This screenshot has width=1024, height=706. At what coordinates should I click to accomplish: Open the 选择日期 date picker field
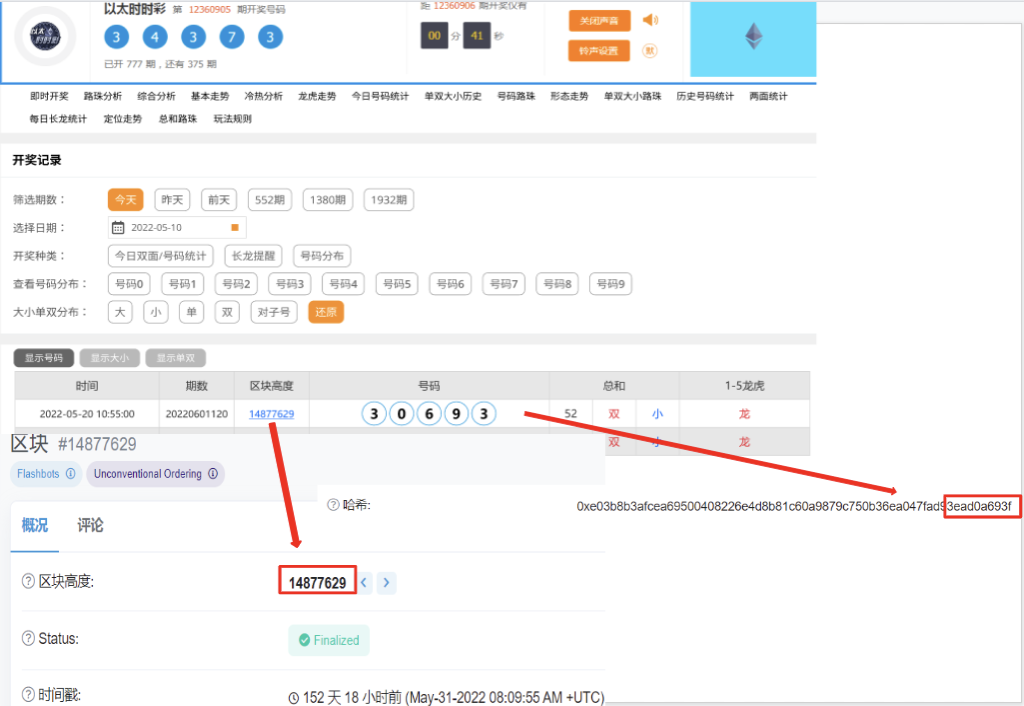pyautogui.click(x=177, y=227)
